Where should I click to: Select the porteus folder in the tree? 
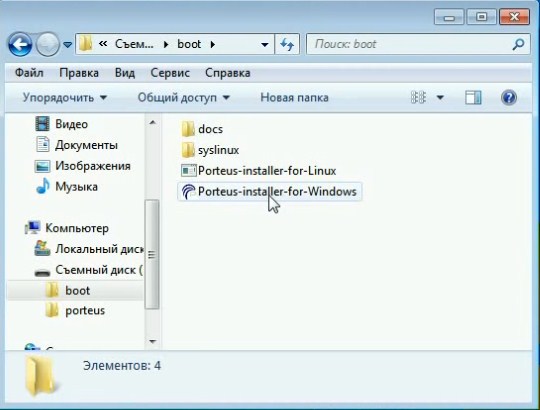[85, 311]
